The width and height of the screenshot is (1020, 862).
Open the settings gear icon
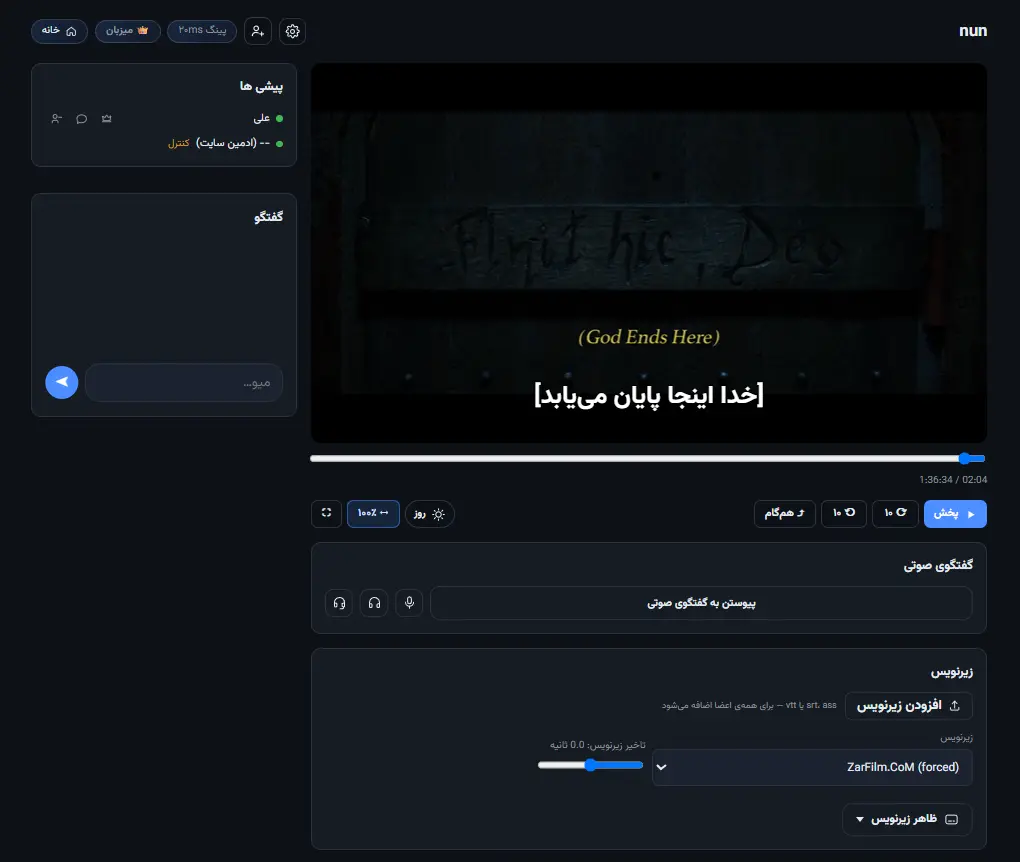coord(292,31)
